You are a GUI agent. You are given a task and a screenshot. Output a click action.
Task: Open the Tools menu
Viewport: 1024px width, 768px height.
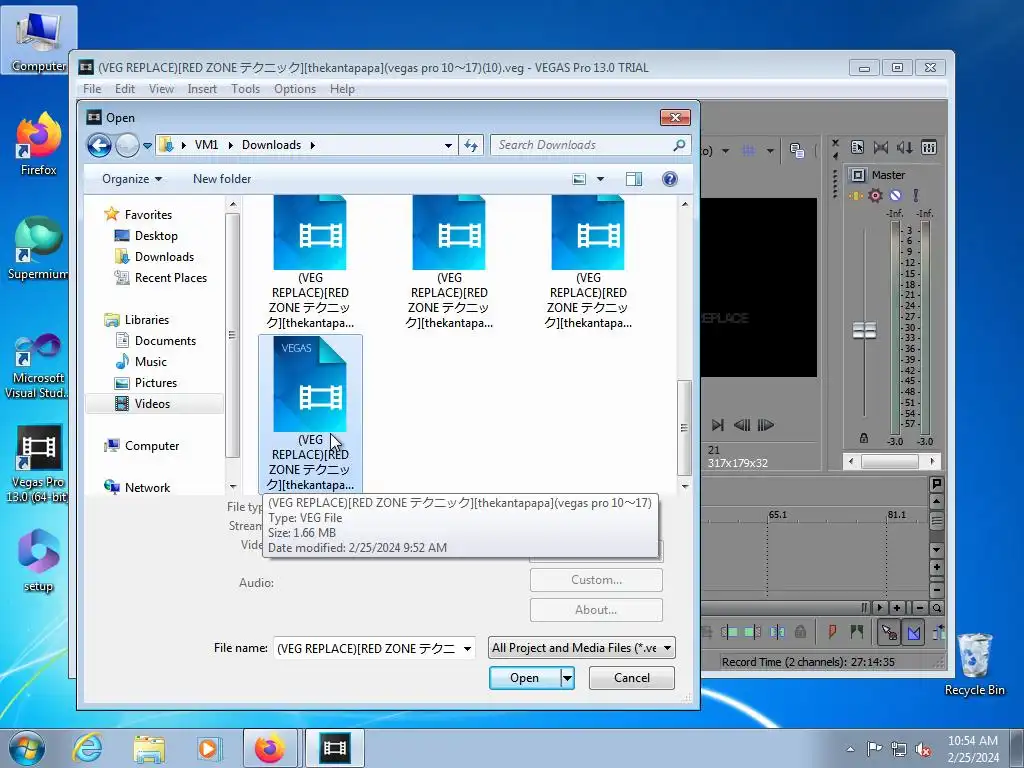click(x=246, y=89)
